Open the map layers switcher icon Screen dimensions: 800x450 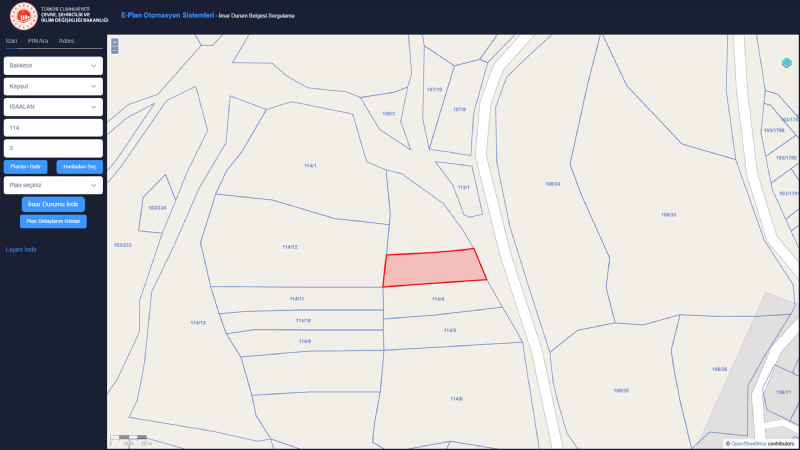(787, 63)
